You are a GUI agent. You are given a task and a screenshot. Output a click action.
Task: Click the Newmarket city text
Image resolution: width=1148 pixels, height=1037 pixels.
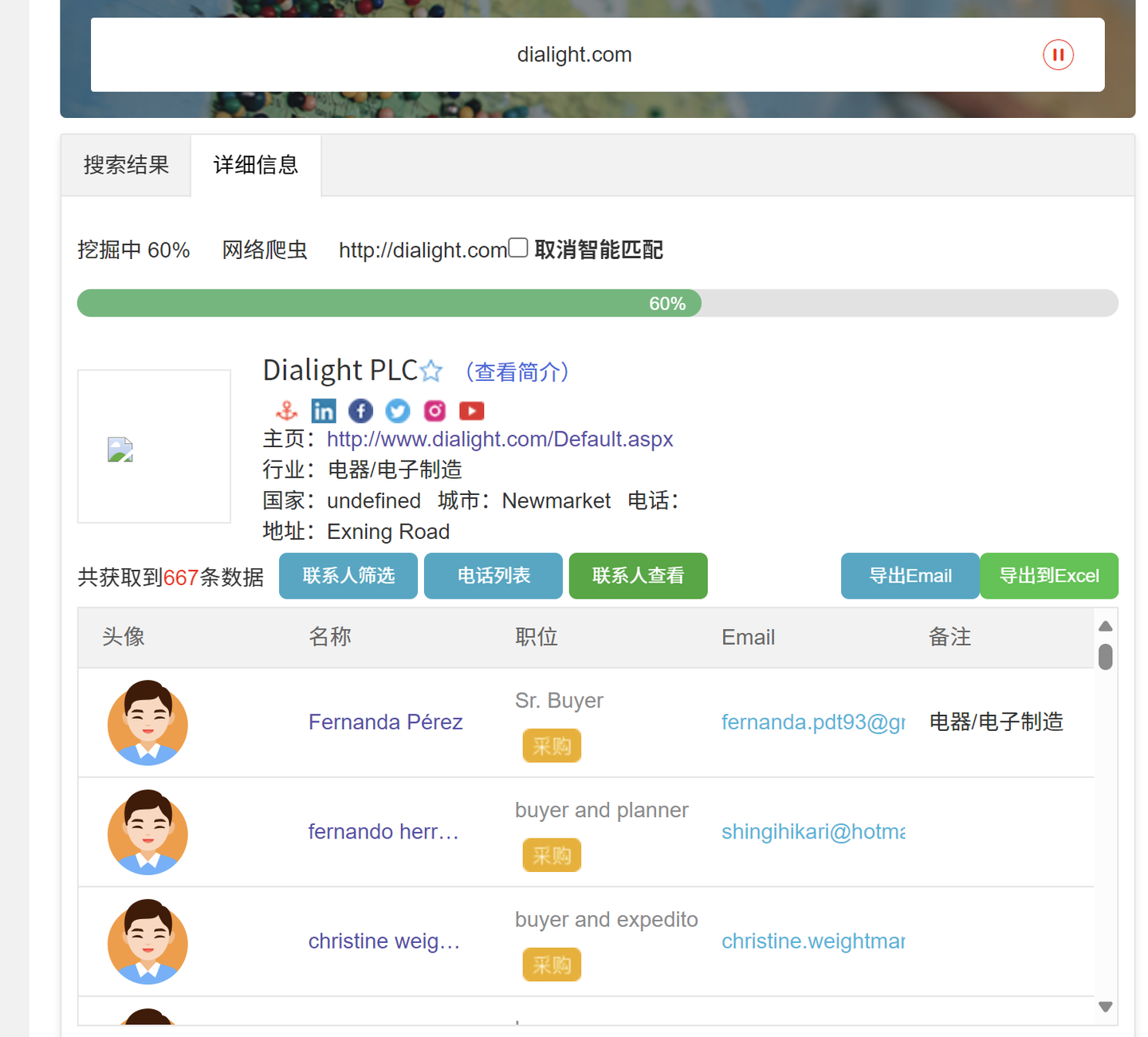click(x=556, y=501)
